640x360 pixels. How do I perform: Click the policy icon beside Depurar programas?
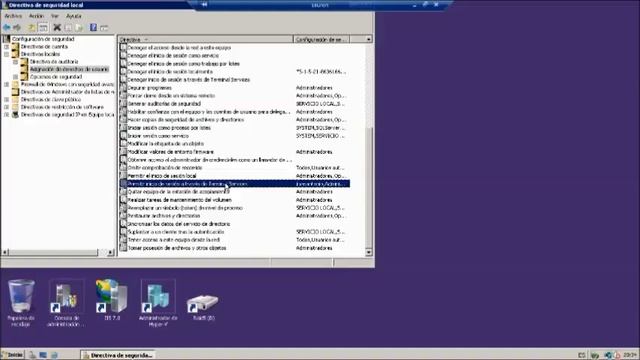click(123, 87)
